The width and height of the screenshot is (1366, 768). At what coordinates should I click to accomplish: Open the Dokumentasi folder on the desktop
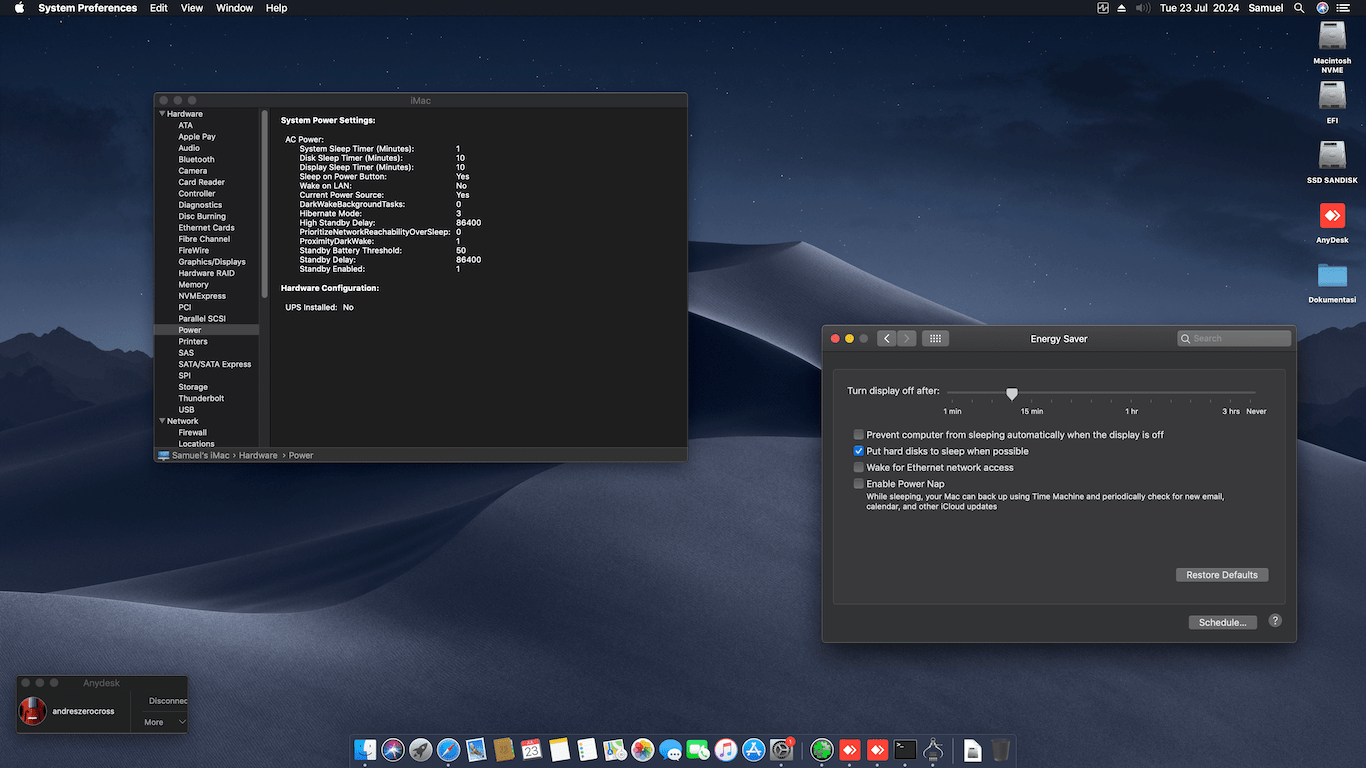coord(1332,275)
